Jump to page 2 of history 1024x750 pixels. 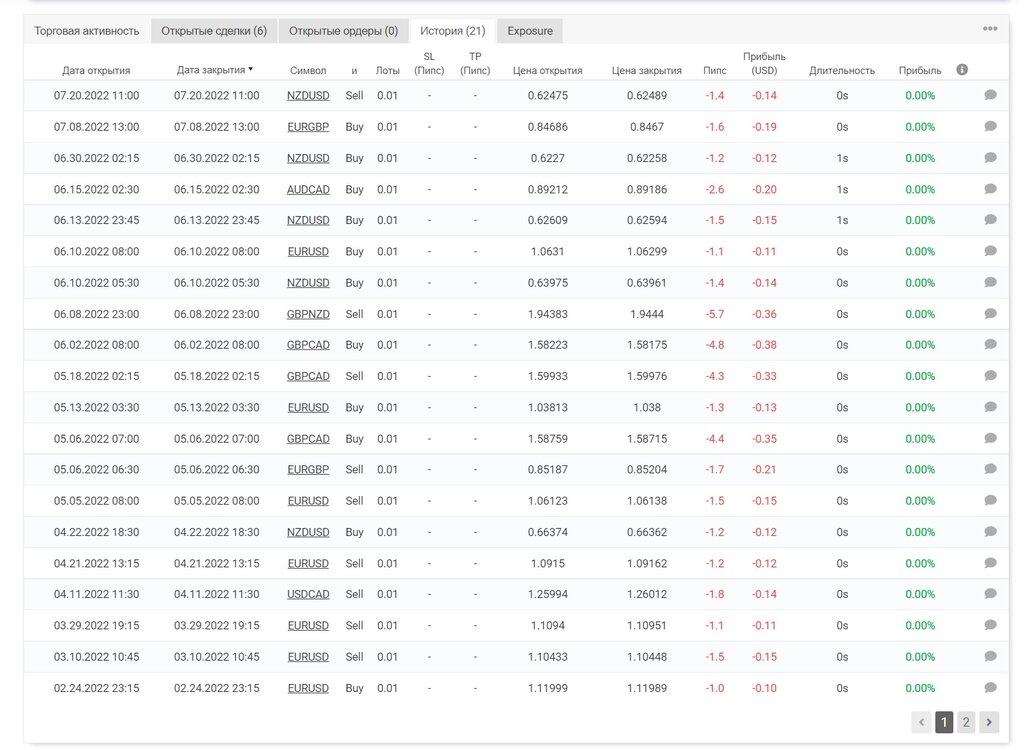click(x=966, y=722)
